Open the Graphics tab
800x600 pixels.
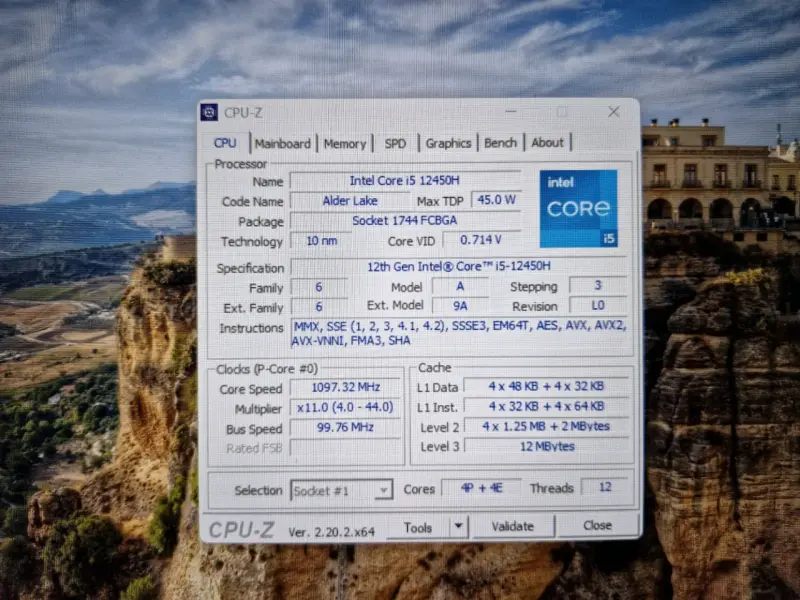click(x=448, y=143)
